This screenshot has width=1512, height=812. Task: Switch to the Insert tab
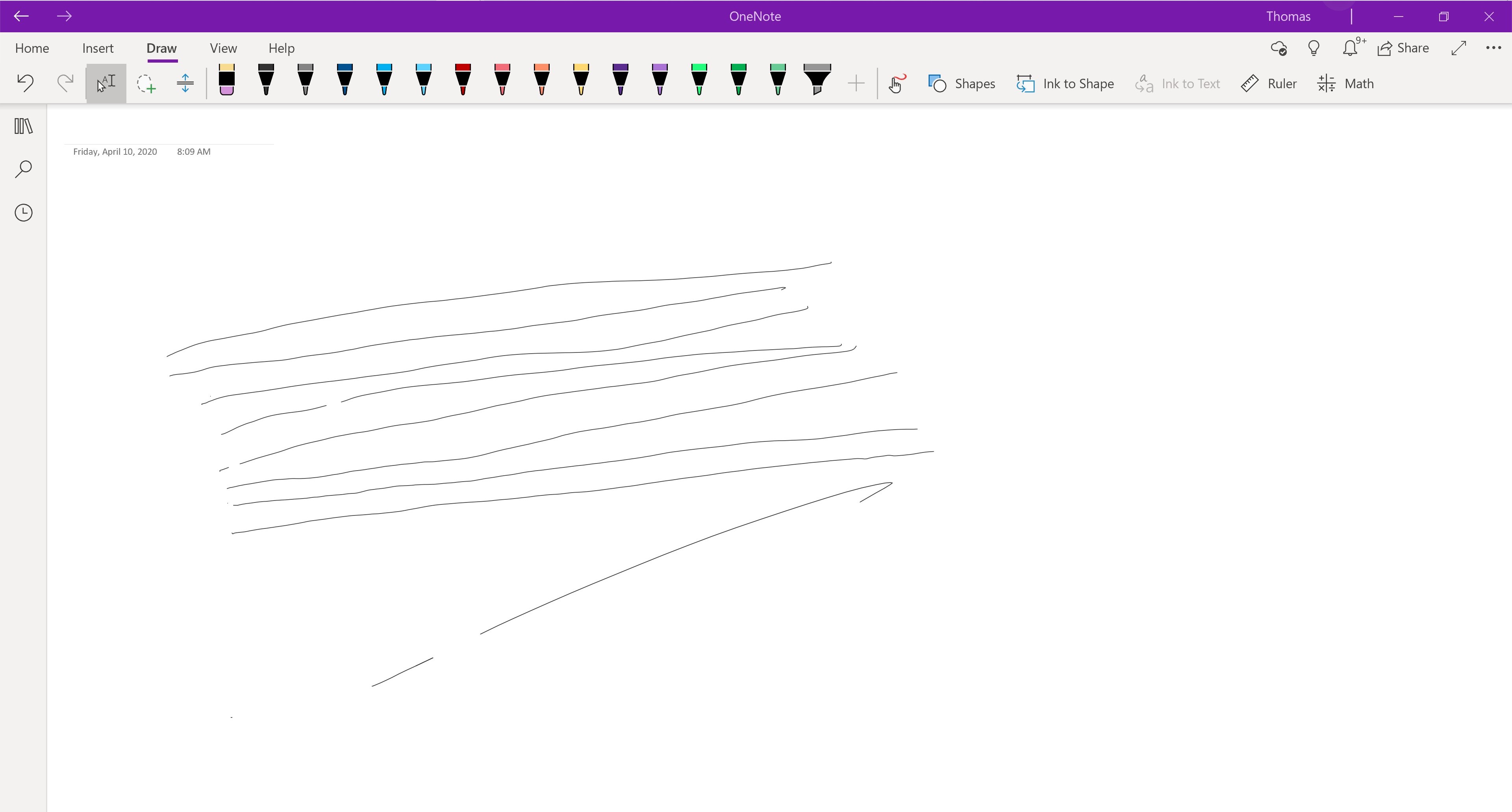point(98,48)
